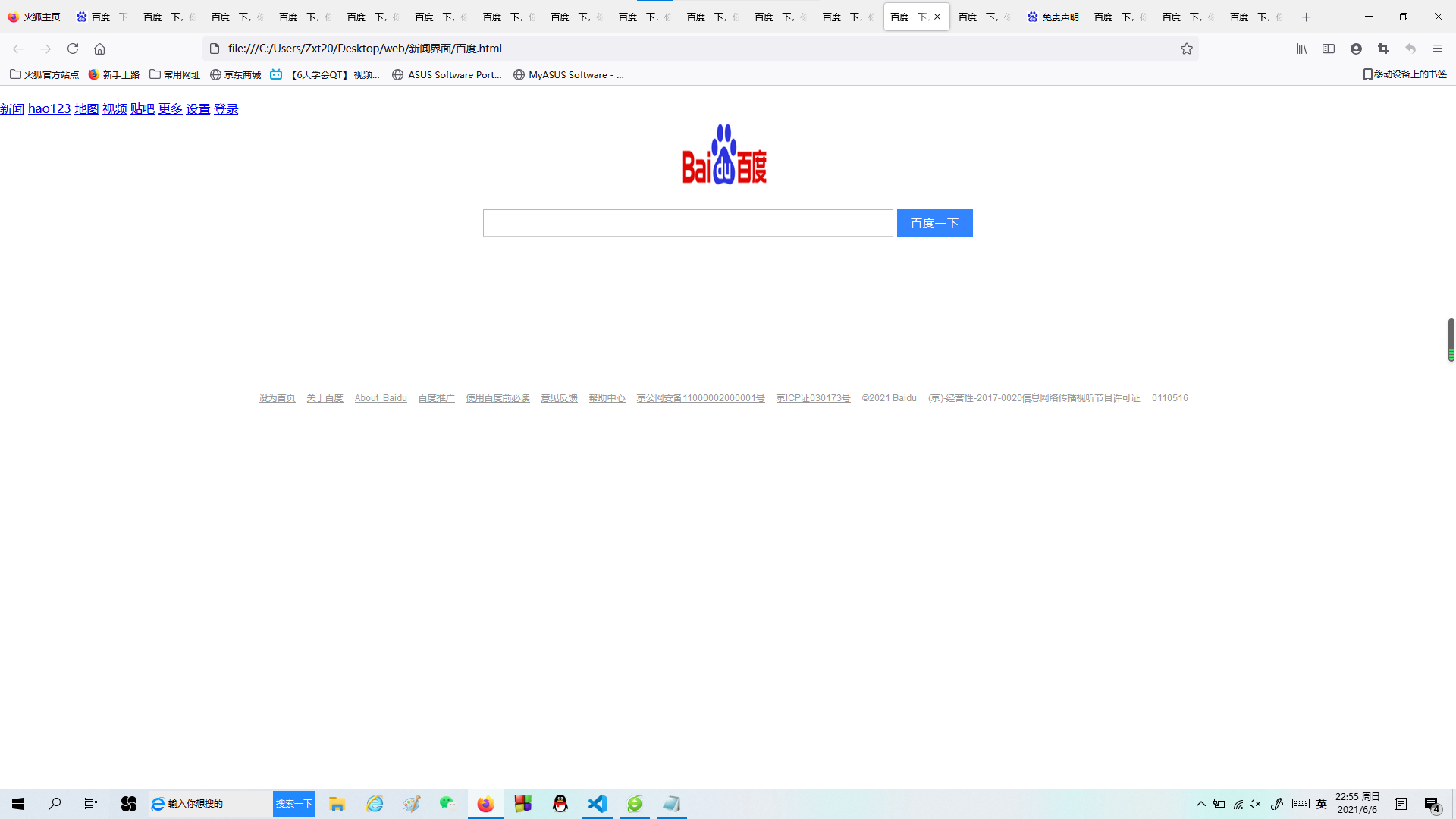Open 京东商城 bookmark
Screen dimensions: 1456x819
tap(236, 74)
